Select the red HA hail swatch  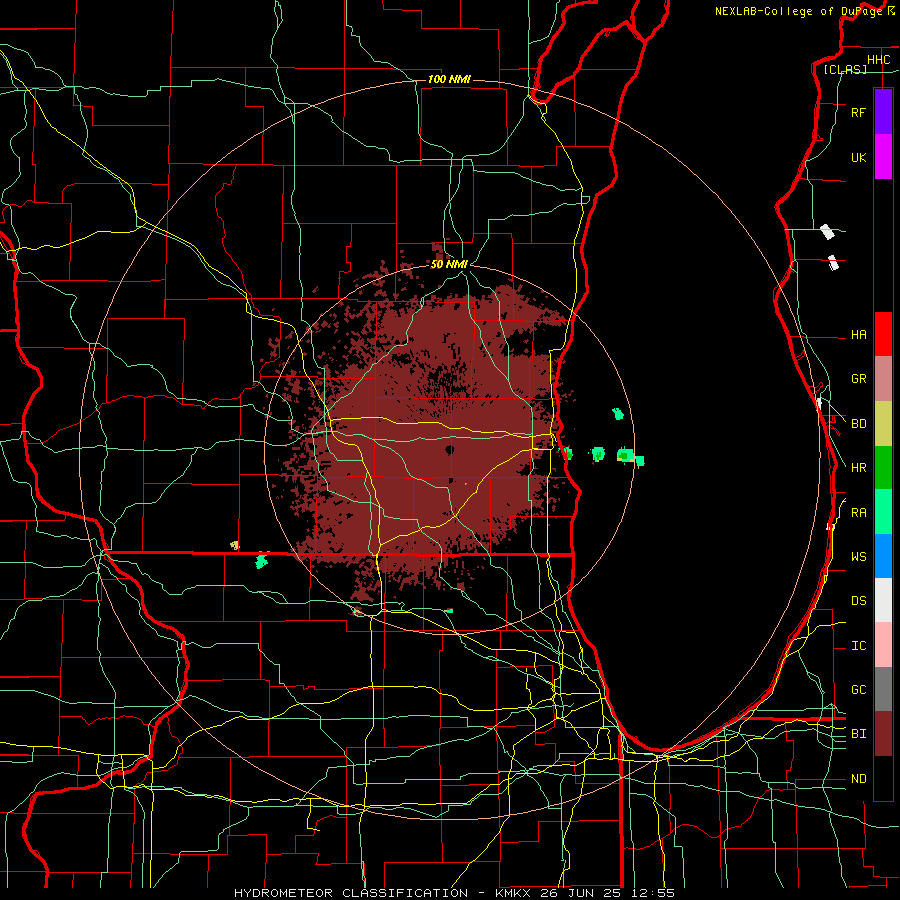[x=883, y=334]
